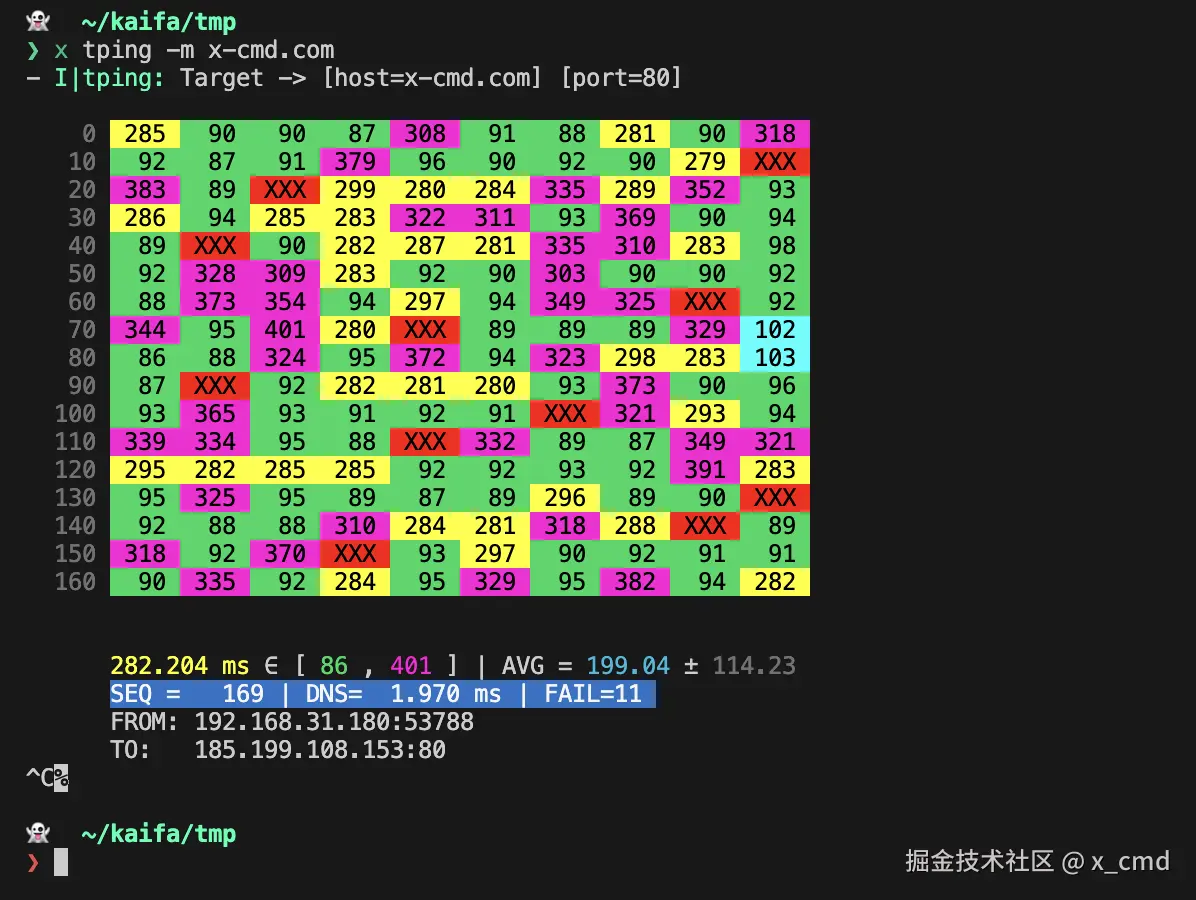1196x900 pixels.
Task: Click row label '0' in the ping grid
Action: (x=89, y=133)
